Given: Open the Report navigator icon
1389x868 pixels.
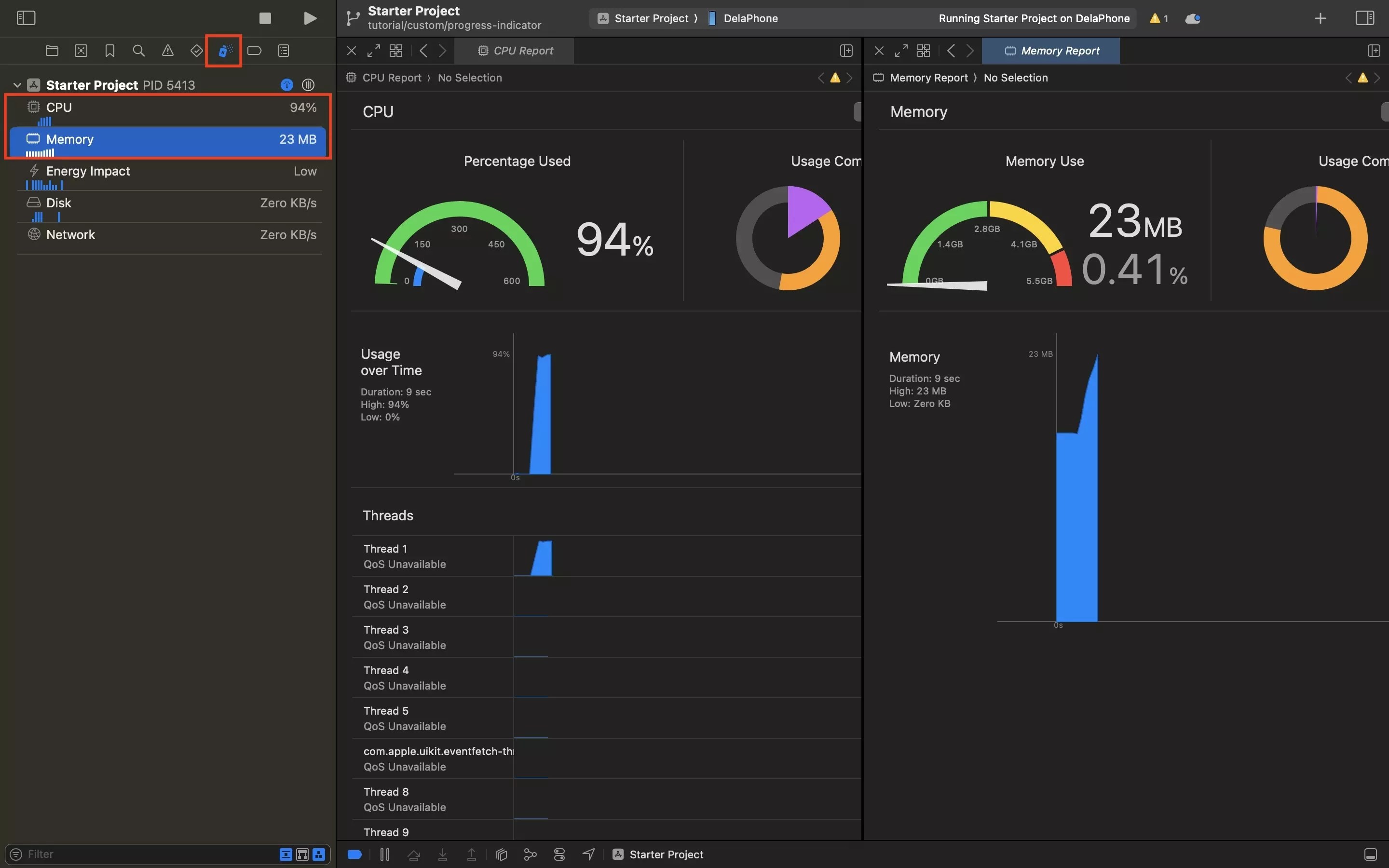Looking at the screenshot, I should pyautogui.click(x=284, y=51).
